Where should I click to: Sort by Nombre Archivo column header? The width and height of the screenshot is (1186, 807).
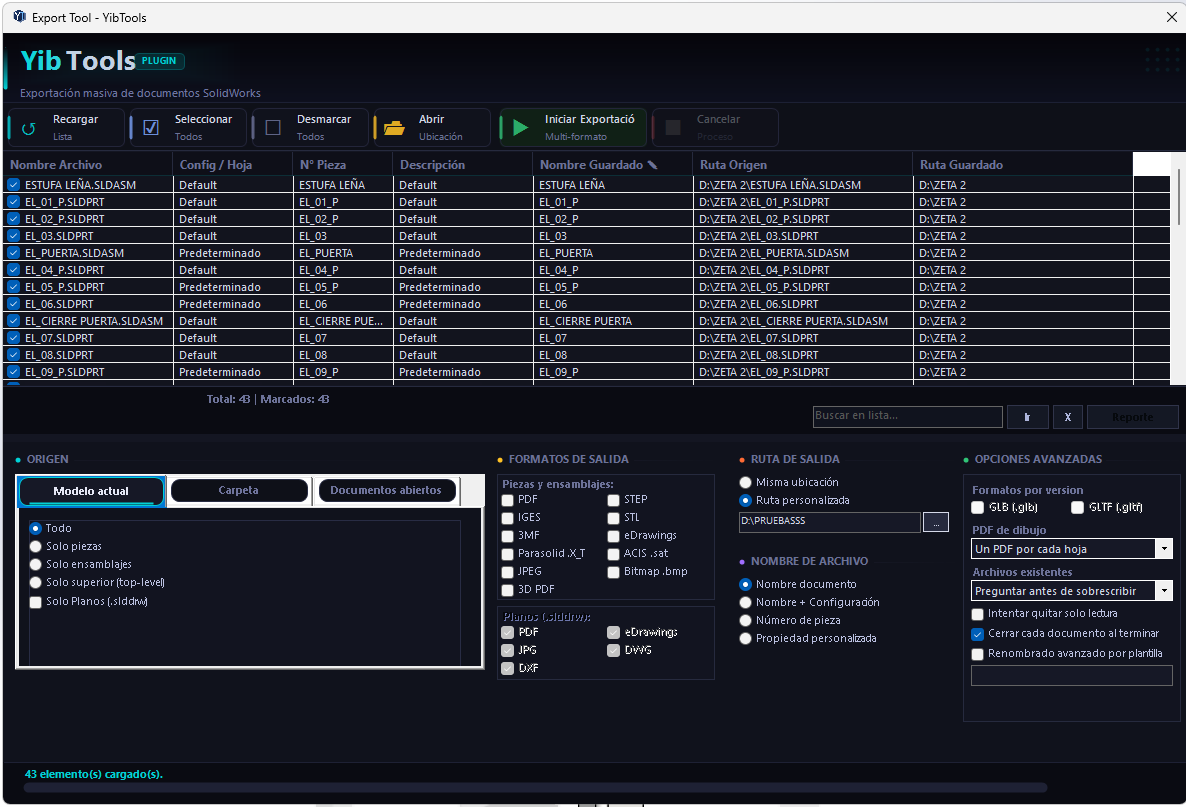[x=88, y=164]
